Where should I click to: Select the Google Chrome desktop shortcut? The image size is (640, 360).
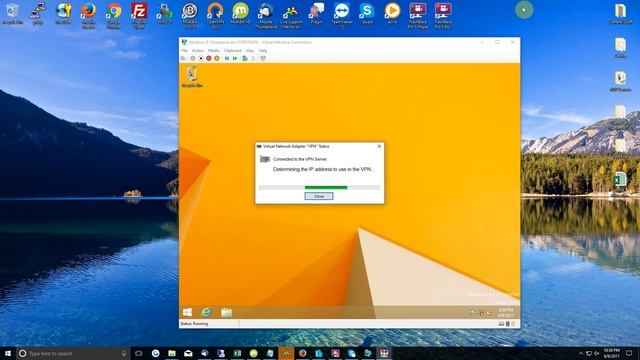pyautogui.click(x=113, y=16)
